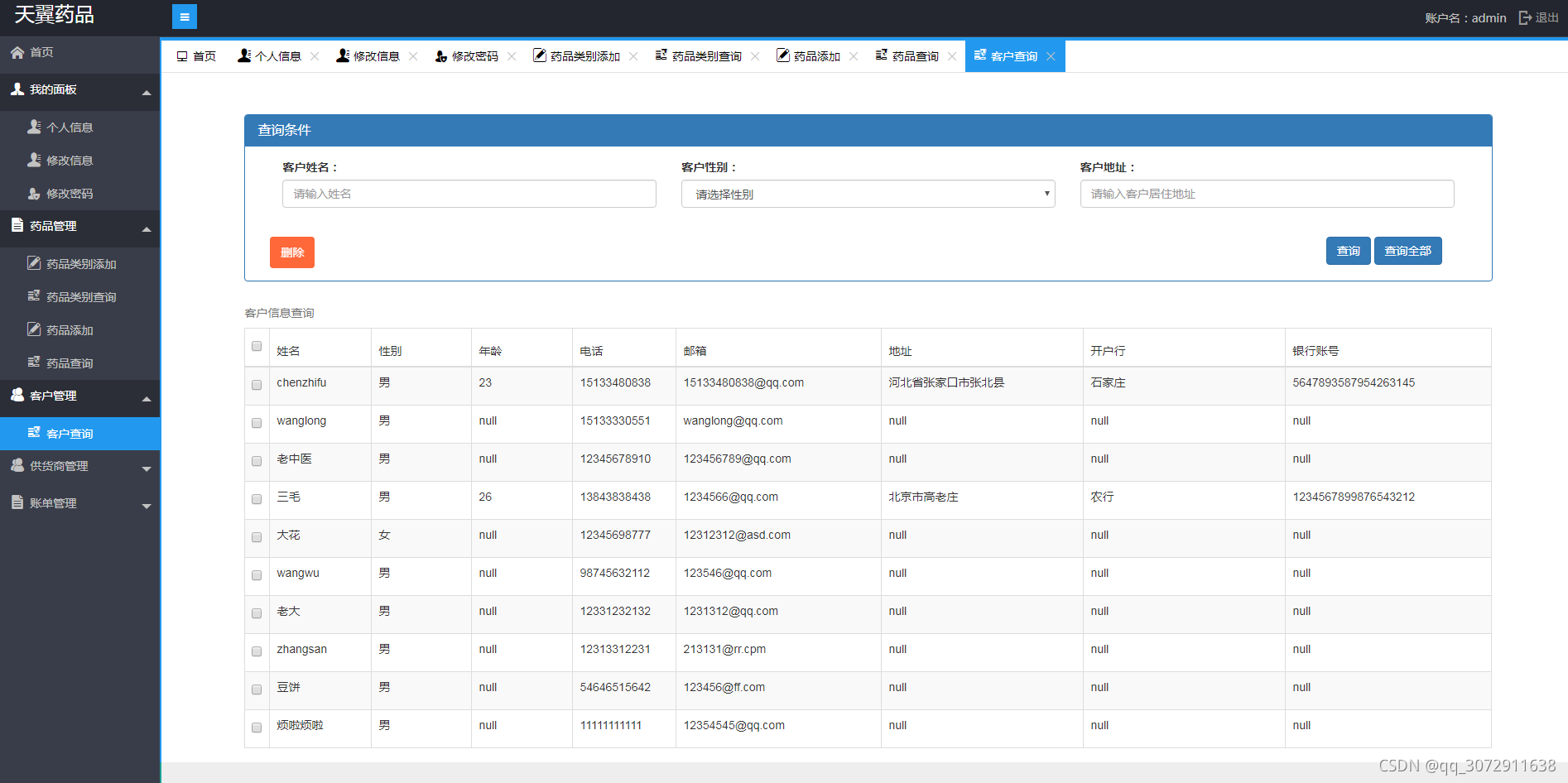Check the row for wanglong
1568x783 pixels.
pos(257,423)
